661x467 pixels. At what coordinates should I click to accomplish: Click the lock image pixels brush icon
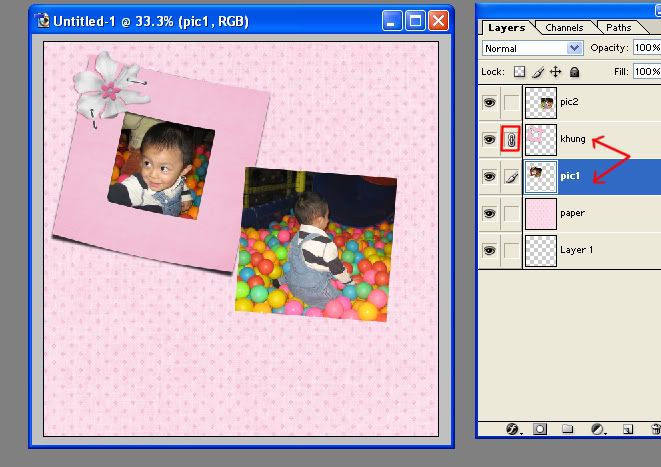point(537,72)
